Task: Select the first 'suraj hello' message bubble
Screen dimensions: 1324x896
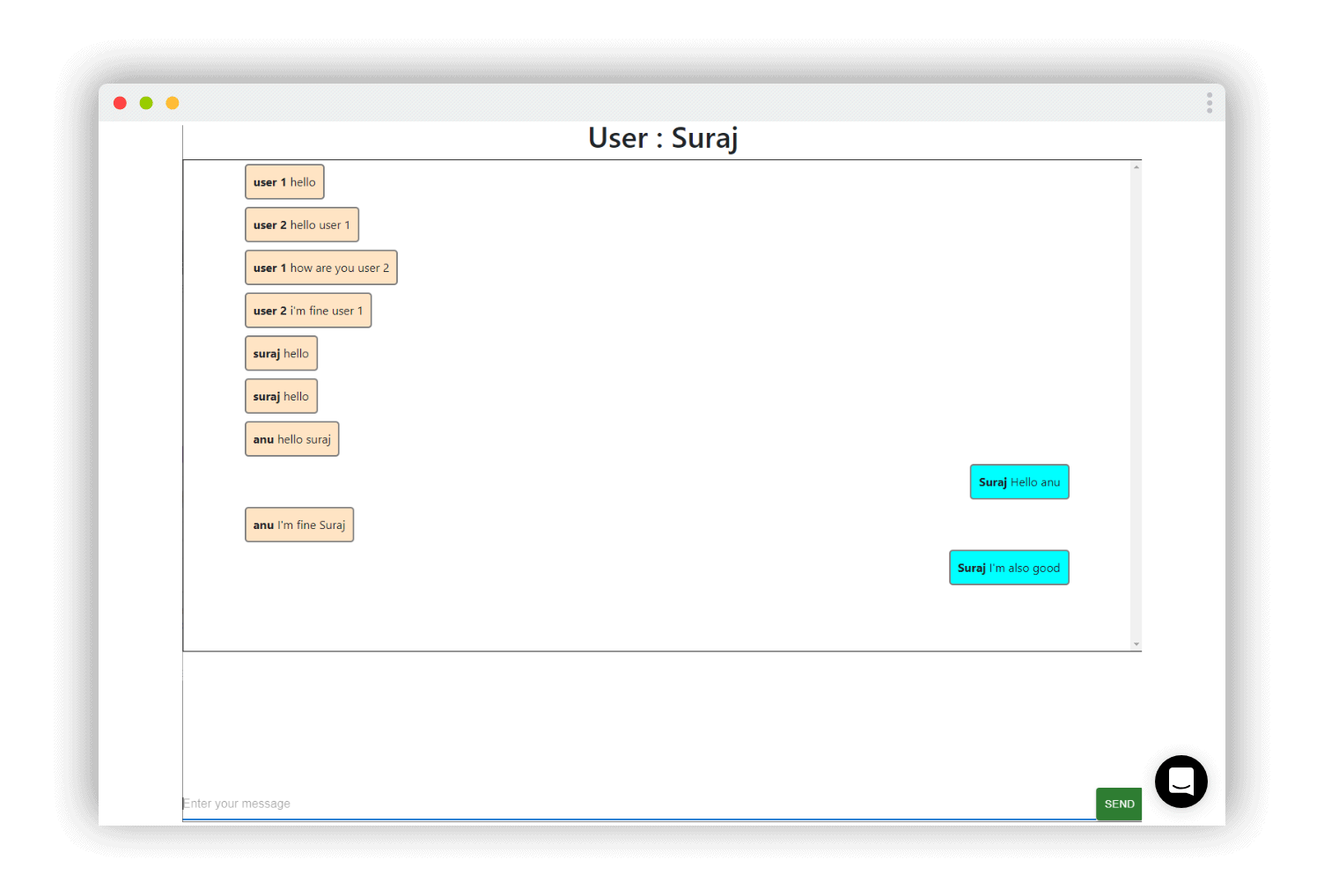Action: coord(281,354)
